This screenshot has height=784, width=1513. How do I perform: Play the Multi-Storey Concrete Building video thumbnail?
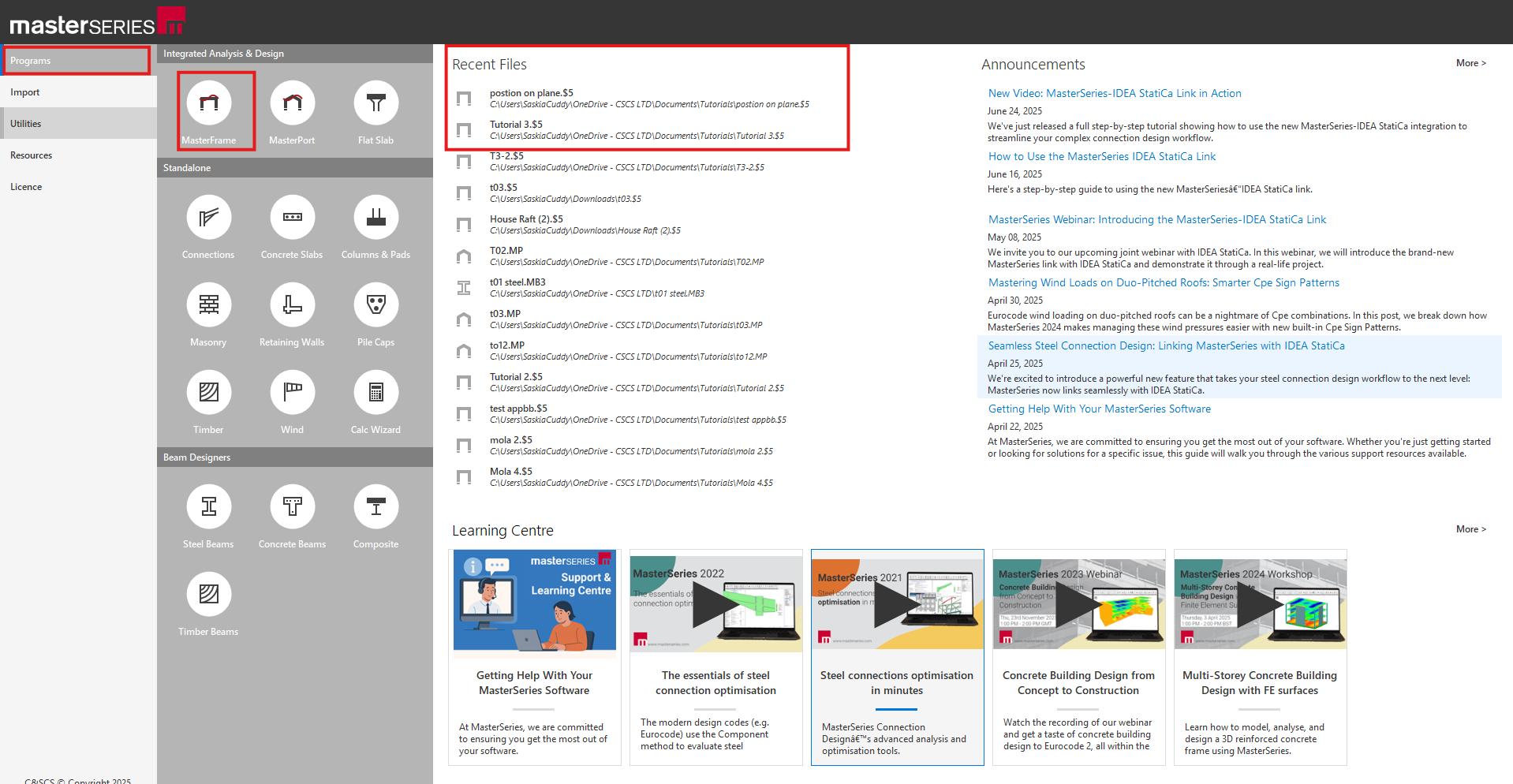(x=1260, y=604)
